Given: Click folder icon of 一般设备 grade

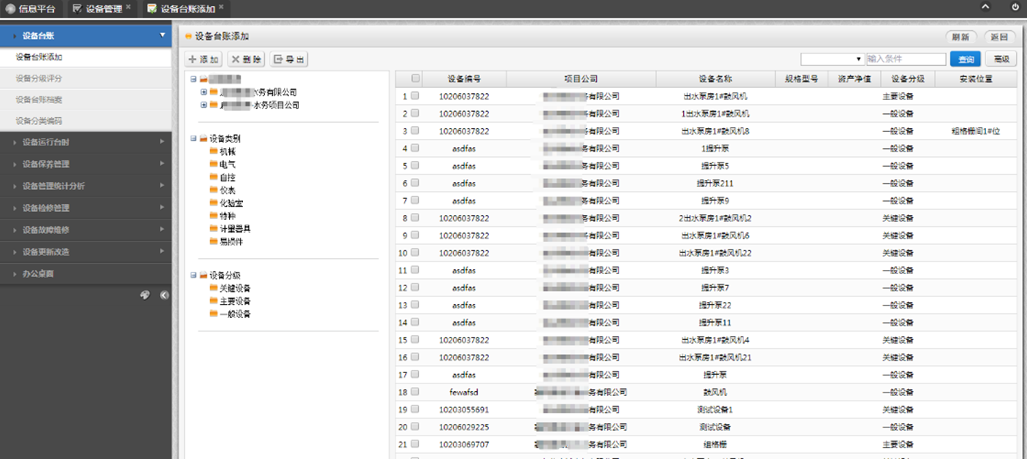Looking at the screenshot, I should pyautogui.click(x=214, y=314).
